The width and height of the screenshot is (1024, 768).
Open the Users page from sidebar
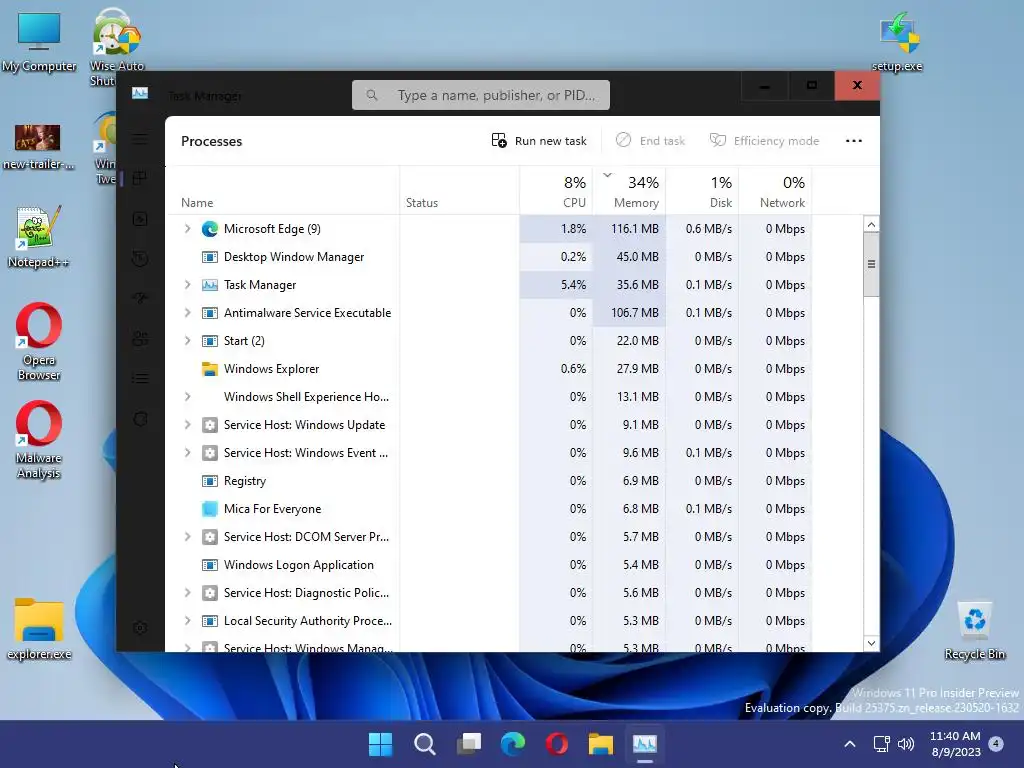click(x=140, y=338)
